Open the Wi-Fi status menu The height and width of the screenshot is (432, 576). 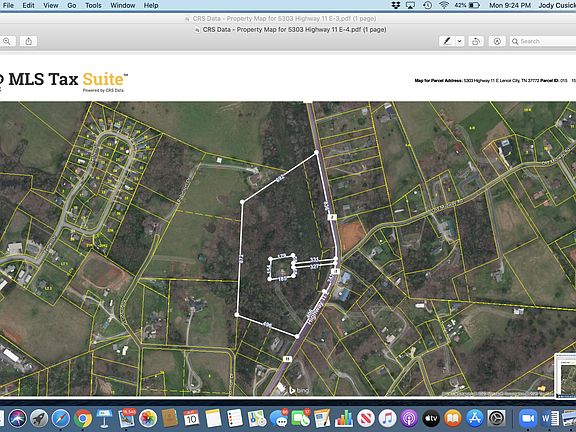click(444, 5)
